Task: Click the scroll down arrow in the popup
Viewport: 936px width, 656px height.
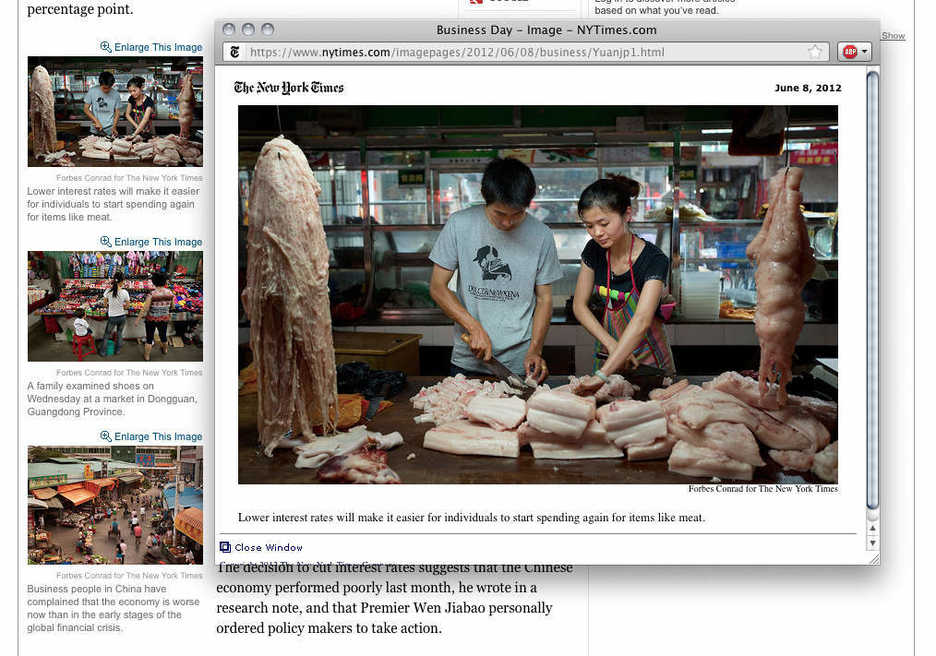Action: pyautogui.click(x=873, y=543)
